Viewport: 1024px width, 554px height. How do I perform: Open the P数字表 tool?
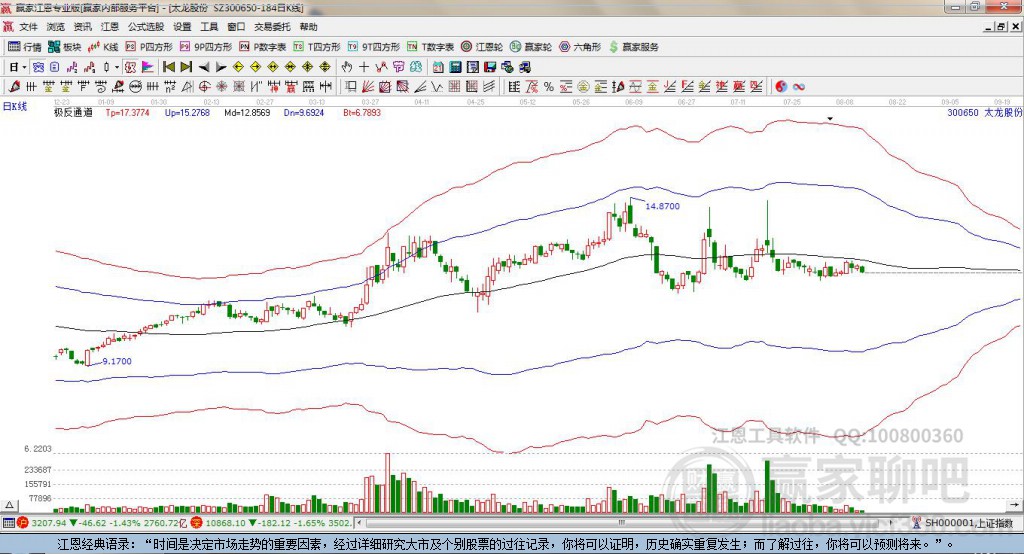(x=263, y=47)
